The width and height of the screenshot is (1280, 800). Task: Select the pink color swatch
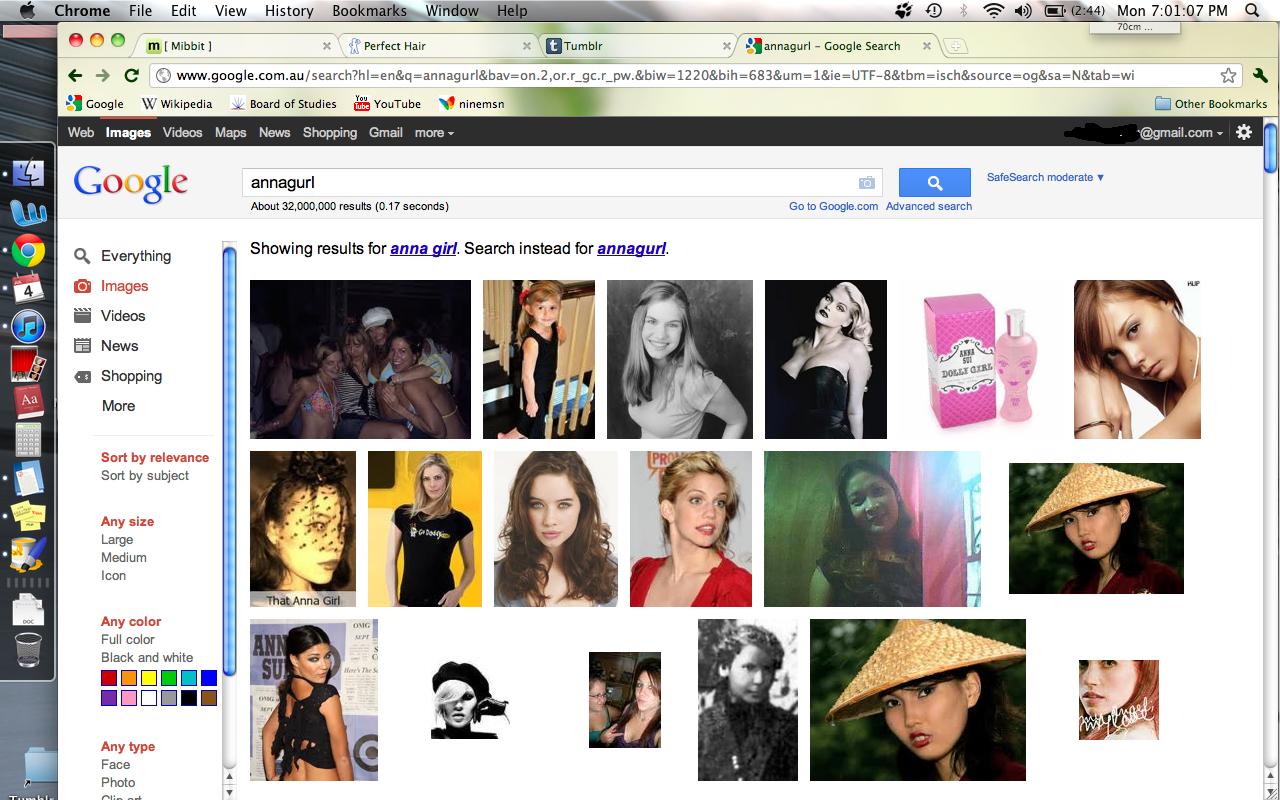tap(129, 698)
